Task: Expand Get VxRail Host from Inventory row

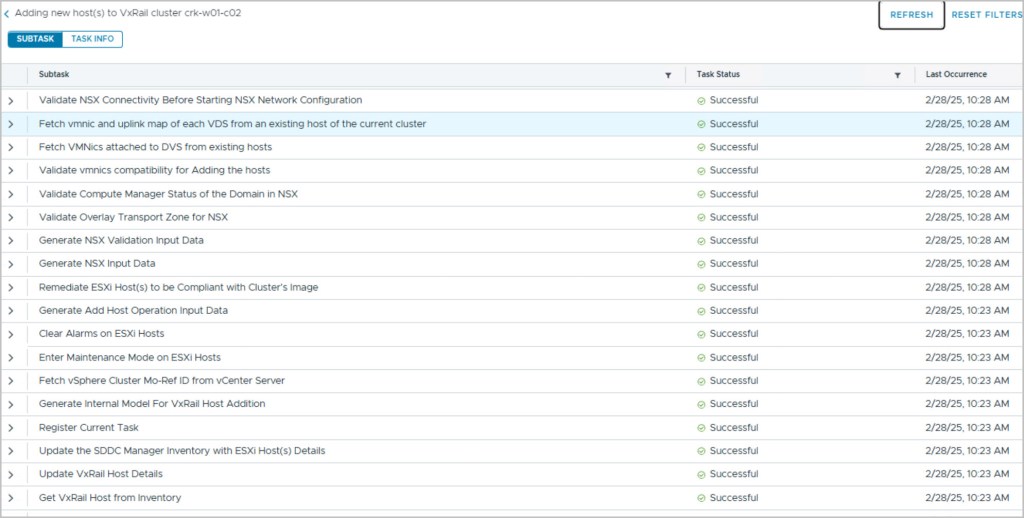Action: 12,498
